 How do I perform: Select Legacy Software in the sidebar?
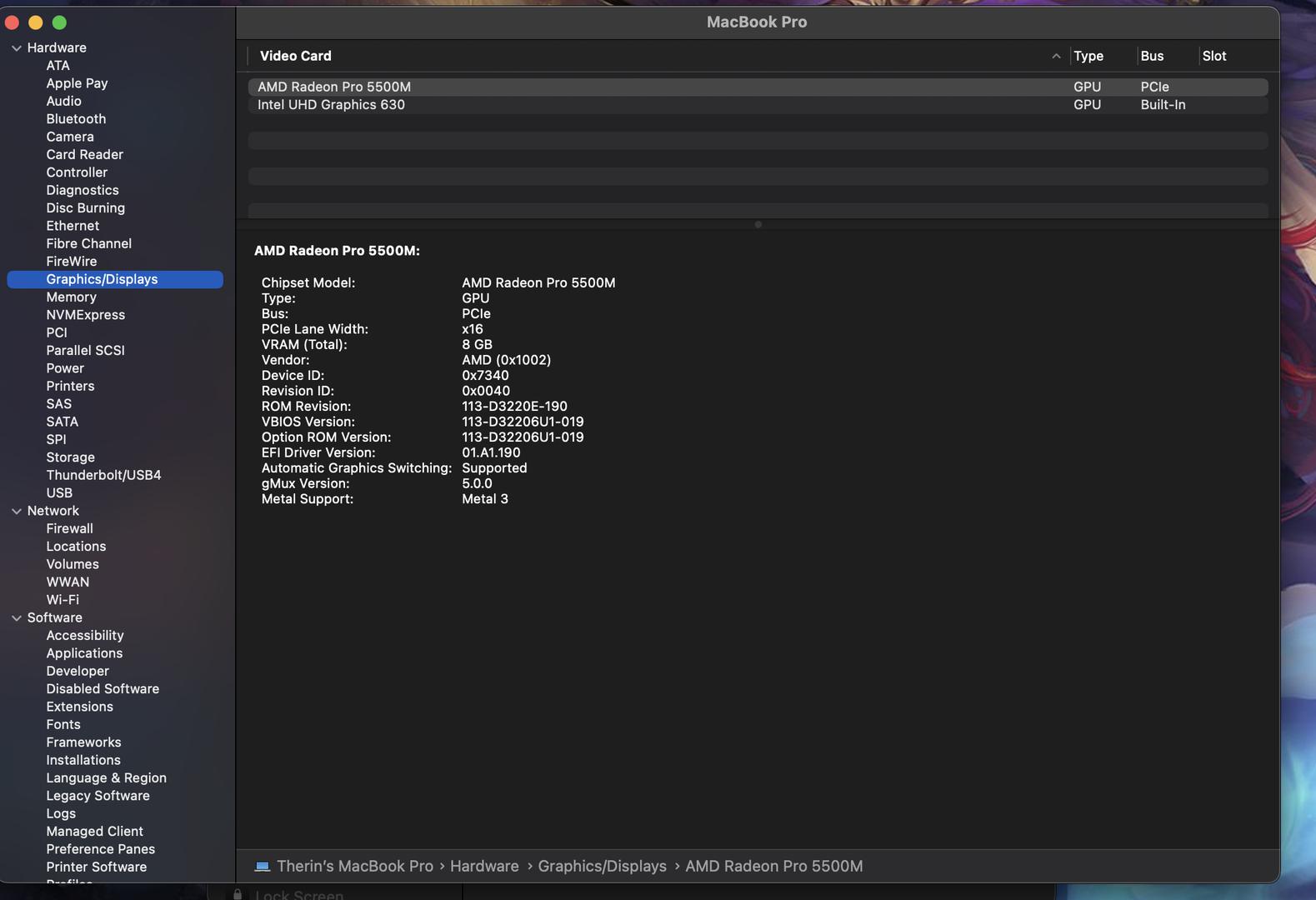pyautogui.click(x=98, y=796)
